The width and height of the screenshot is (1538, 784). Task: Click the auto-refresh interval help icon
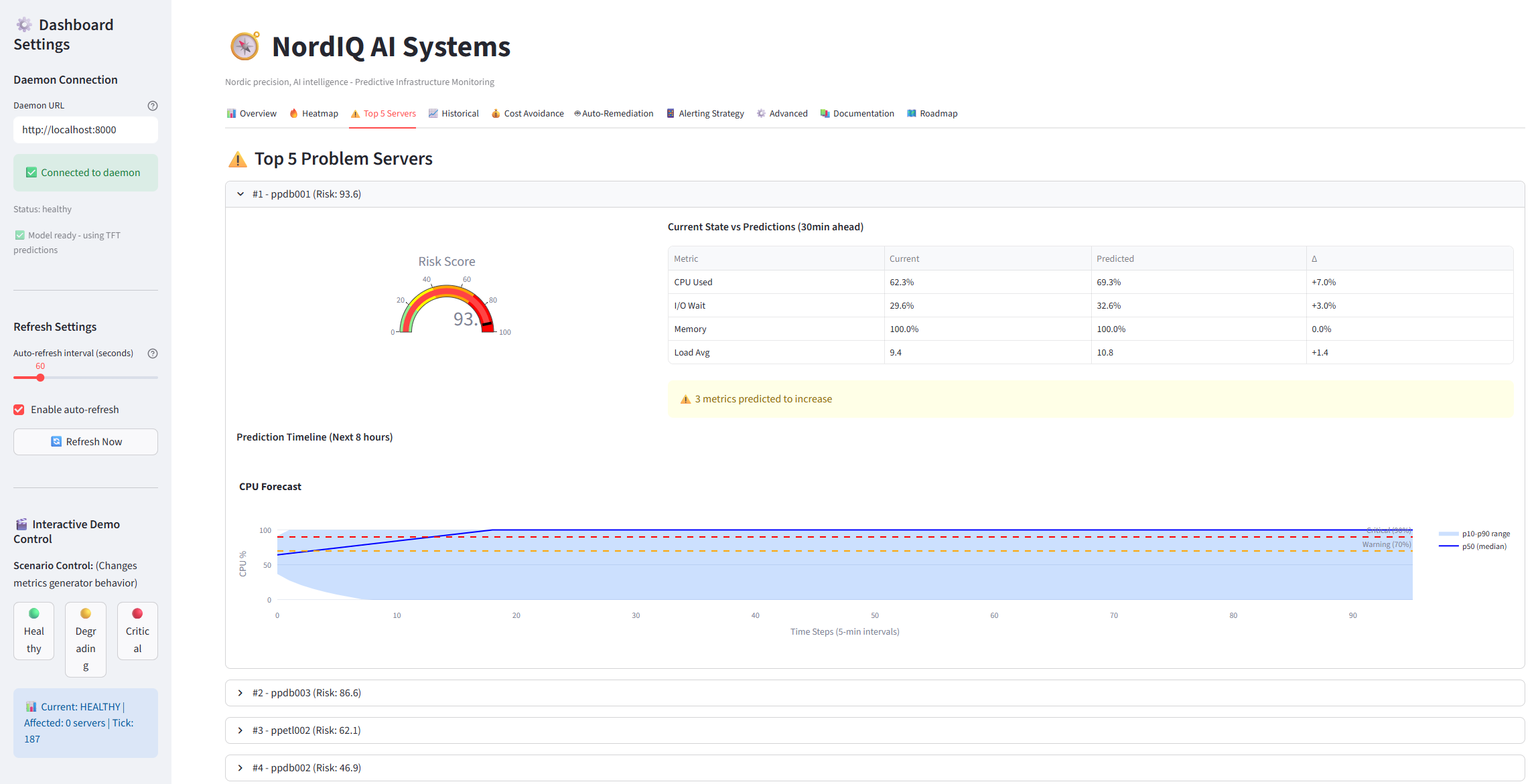pyautogui.click(x=153, y=354)
